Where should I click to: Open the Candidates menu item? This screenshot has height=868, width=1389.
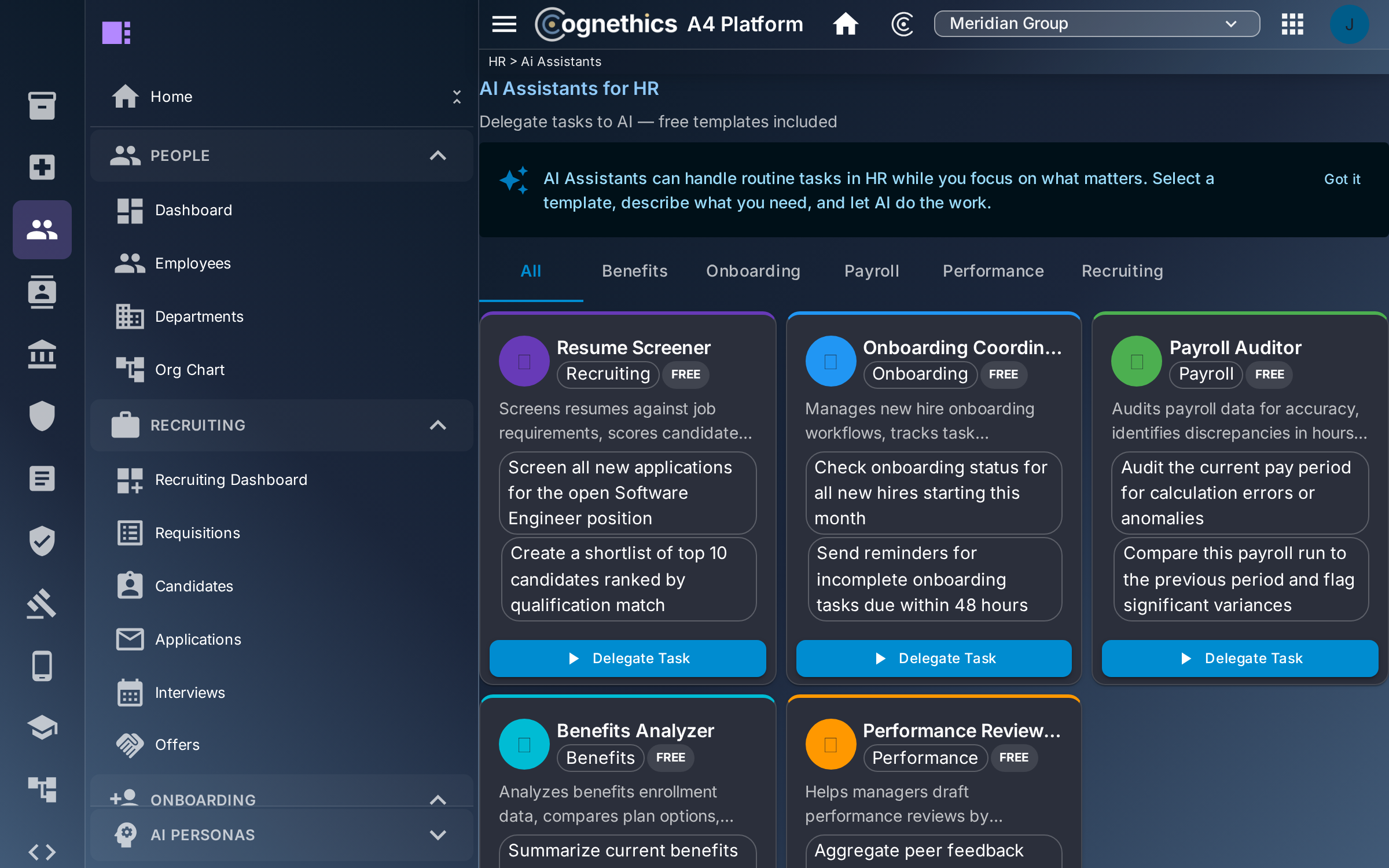(x=282, y=586)
